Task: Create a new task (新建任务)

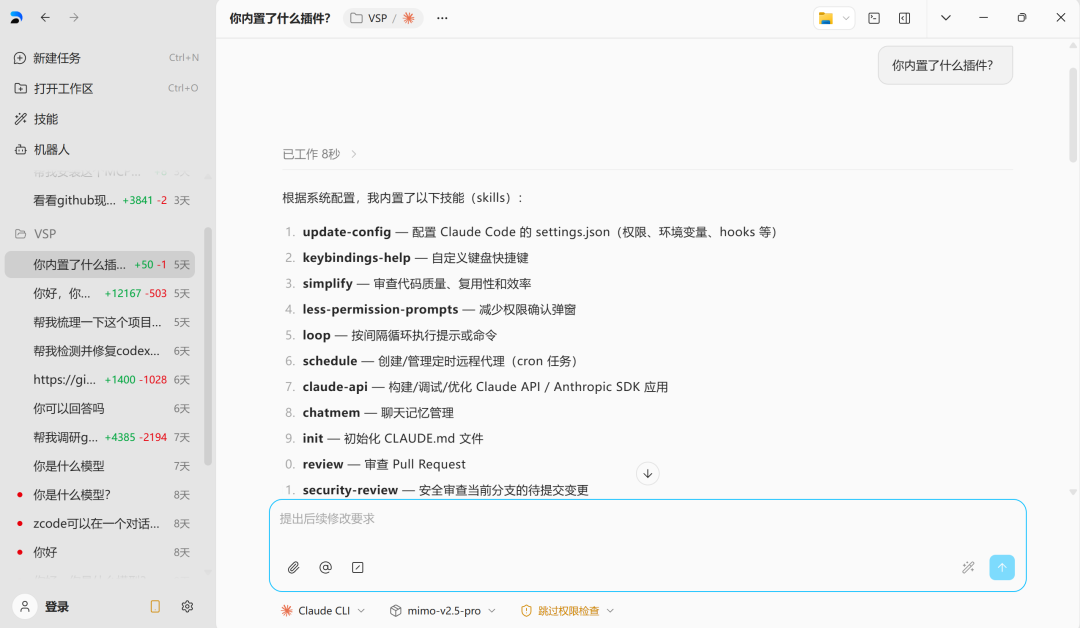Action: click(107, 58)
